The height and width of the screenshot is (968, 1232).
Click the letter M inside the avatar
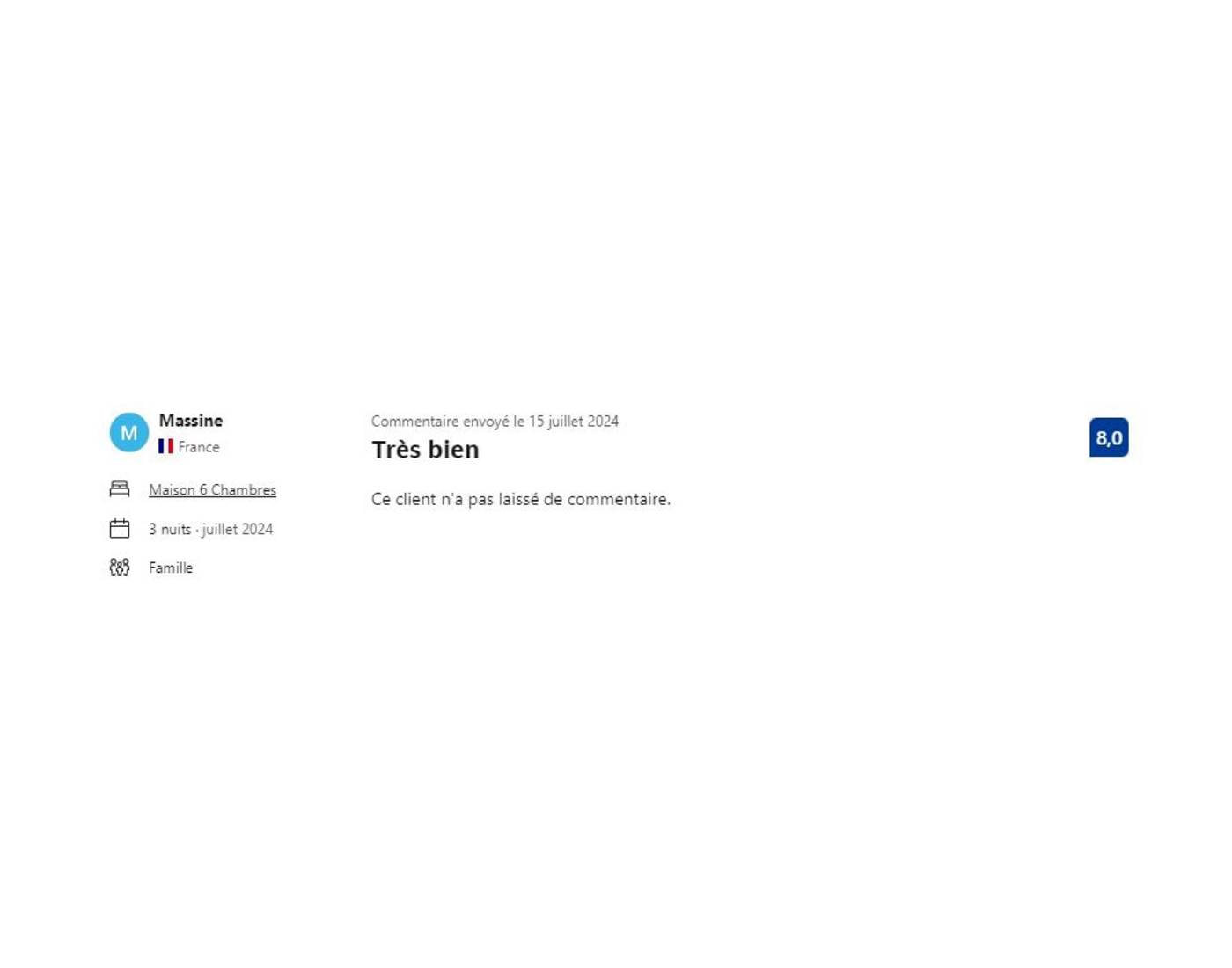[x=129, y=433]
